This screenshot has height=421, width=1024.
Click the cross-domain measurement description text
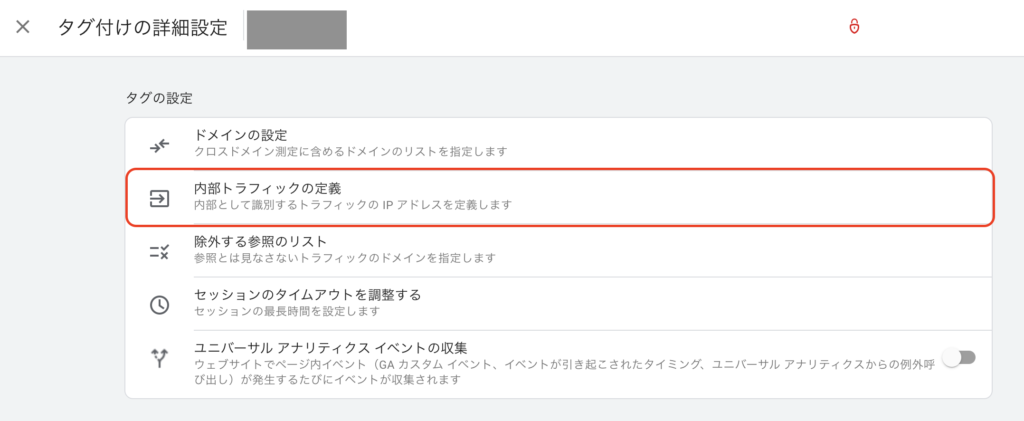tap(350, 152)
